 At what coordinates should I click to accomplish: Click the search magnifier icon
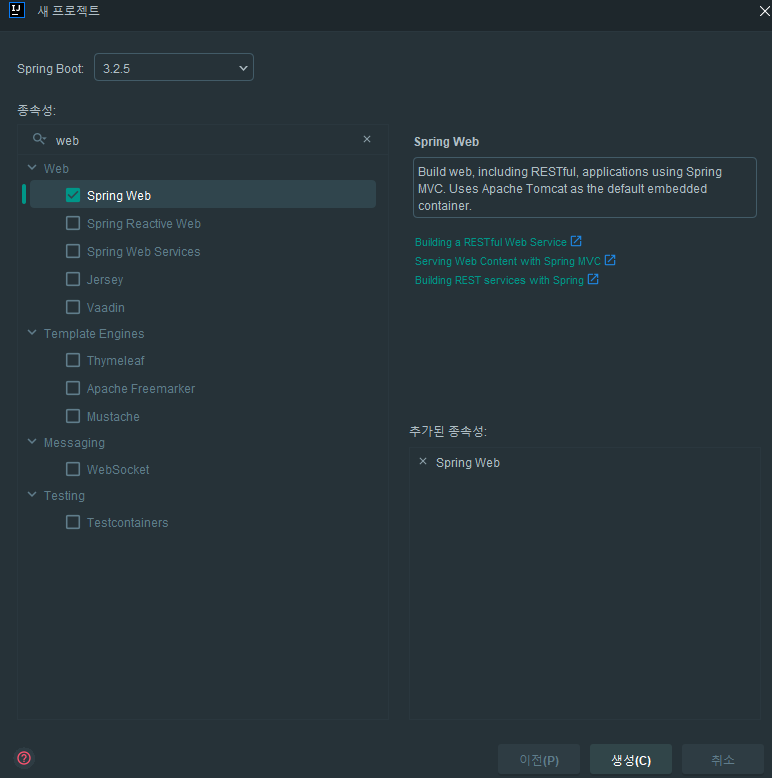[39, 139]
